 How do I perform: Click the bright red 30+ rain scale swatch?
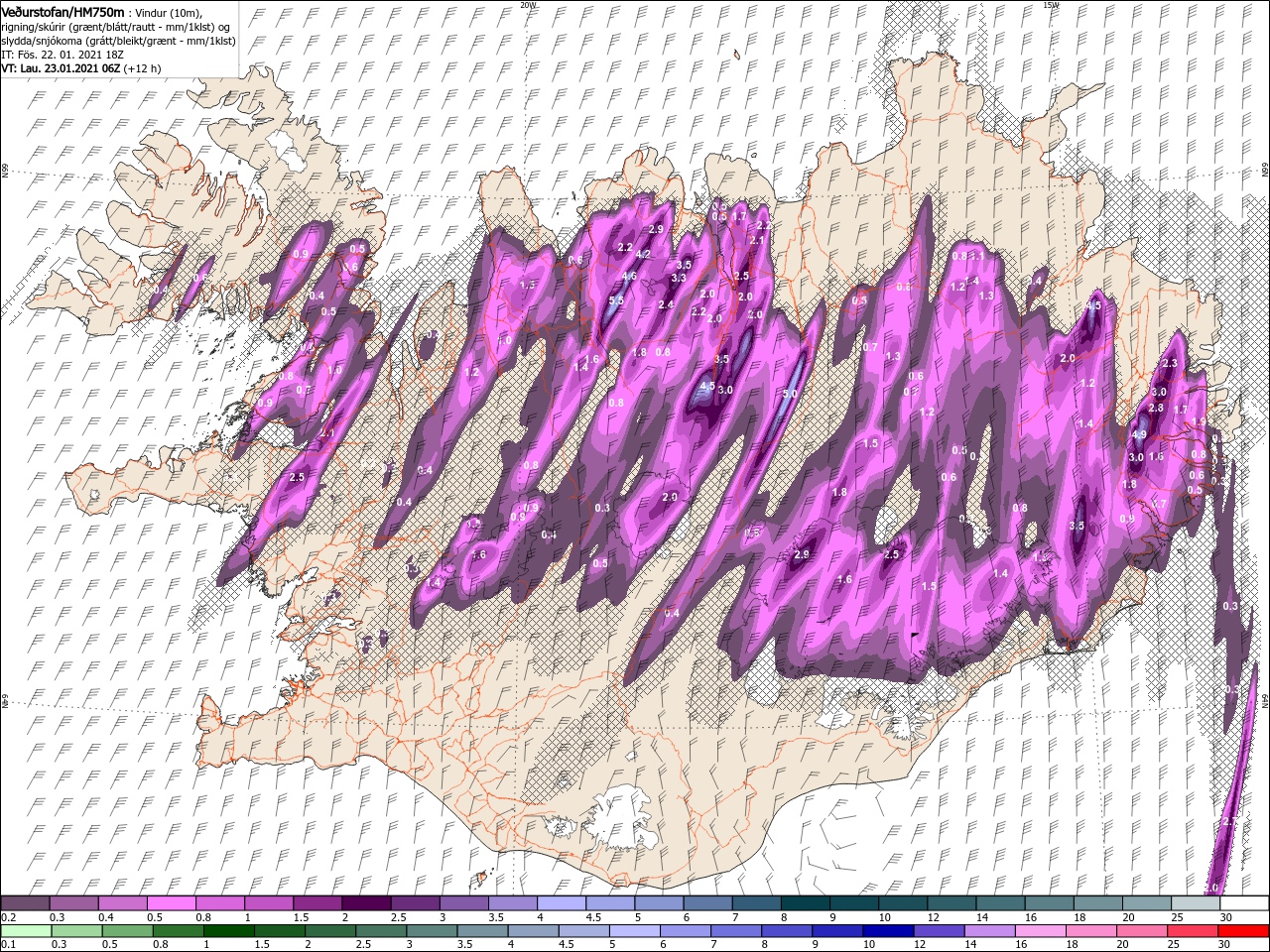[x=1242, y=931]
